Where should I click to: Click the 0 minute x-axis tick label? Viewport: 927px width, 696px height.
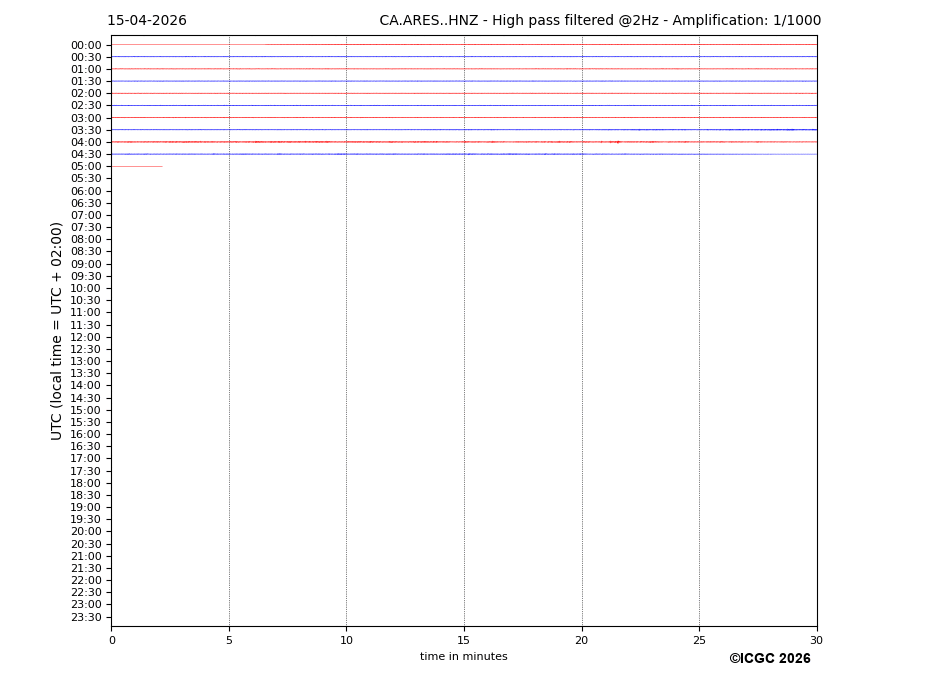click(x=112, y=640)
